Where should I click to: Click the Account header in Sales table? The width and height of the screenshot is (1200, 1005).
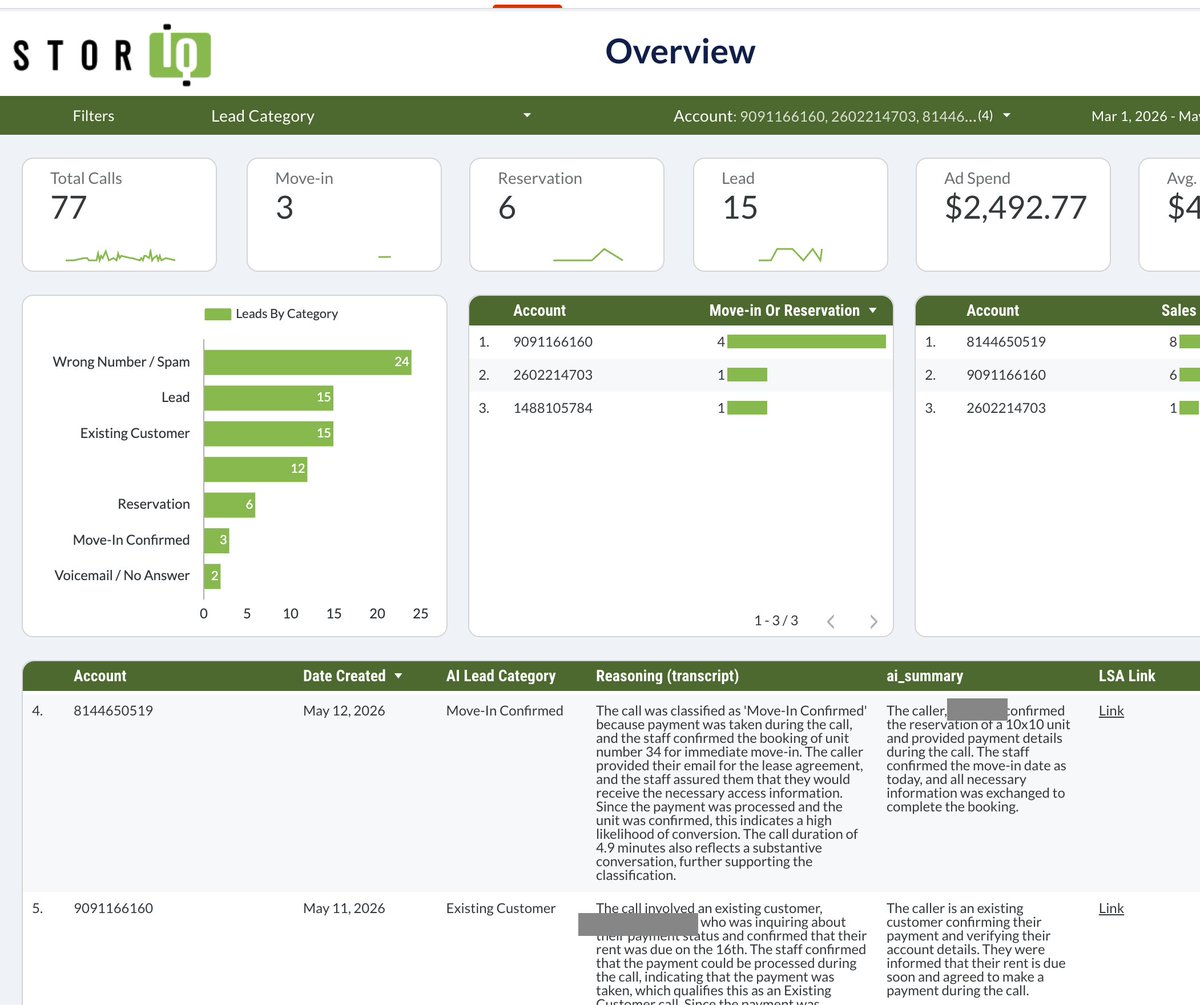[x=992, y=311]
